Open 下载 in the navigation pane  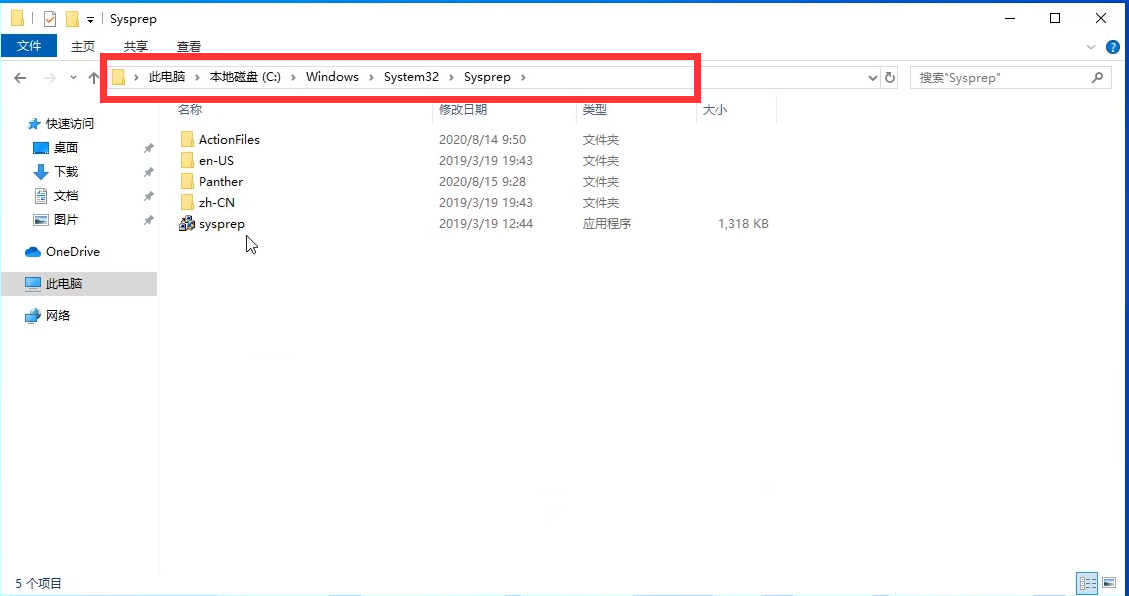[66, 171]
